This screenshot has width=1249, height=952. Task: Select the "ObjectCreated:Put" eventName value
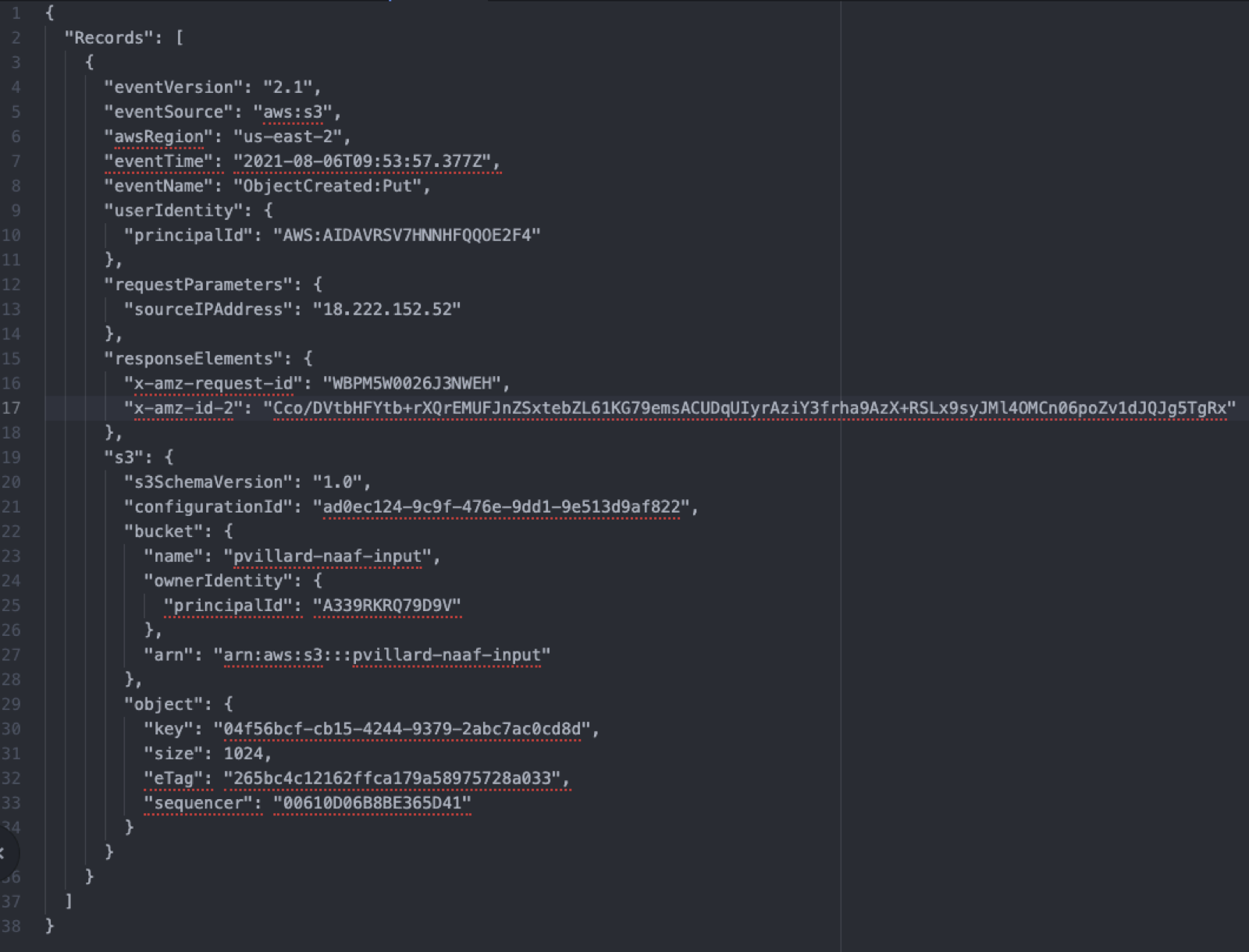coord(332,186)
